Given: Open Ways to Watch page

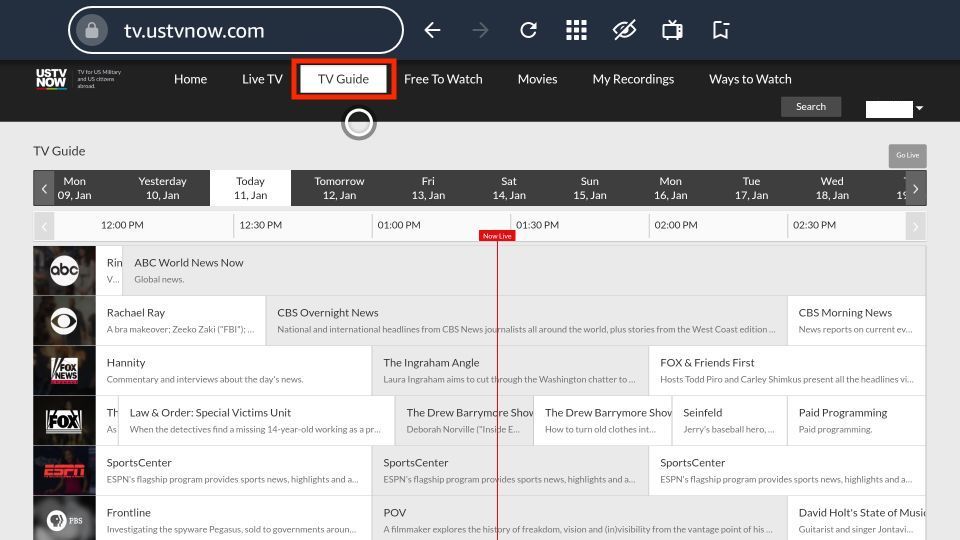Looking at the screenshot, I should coord(750,79).
